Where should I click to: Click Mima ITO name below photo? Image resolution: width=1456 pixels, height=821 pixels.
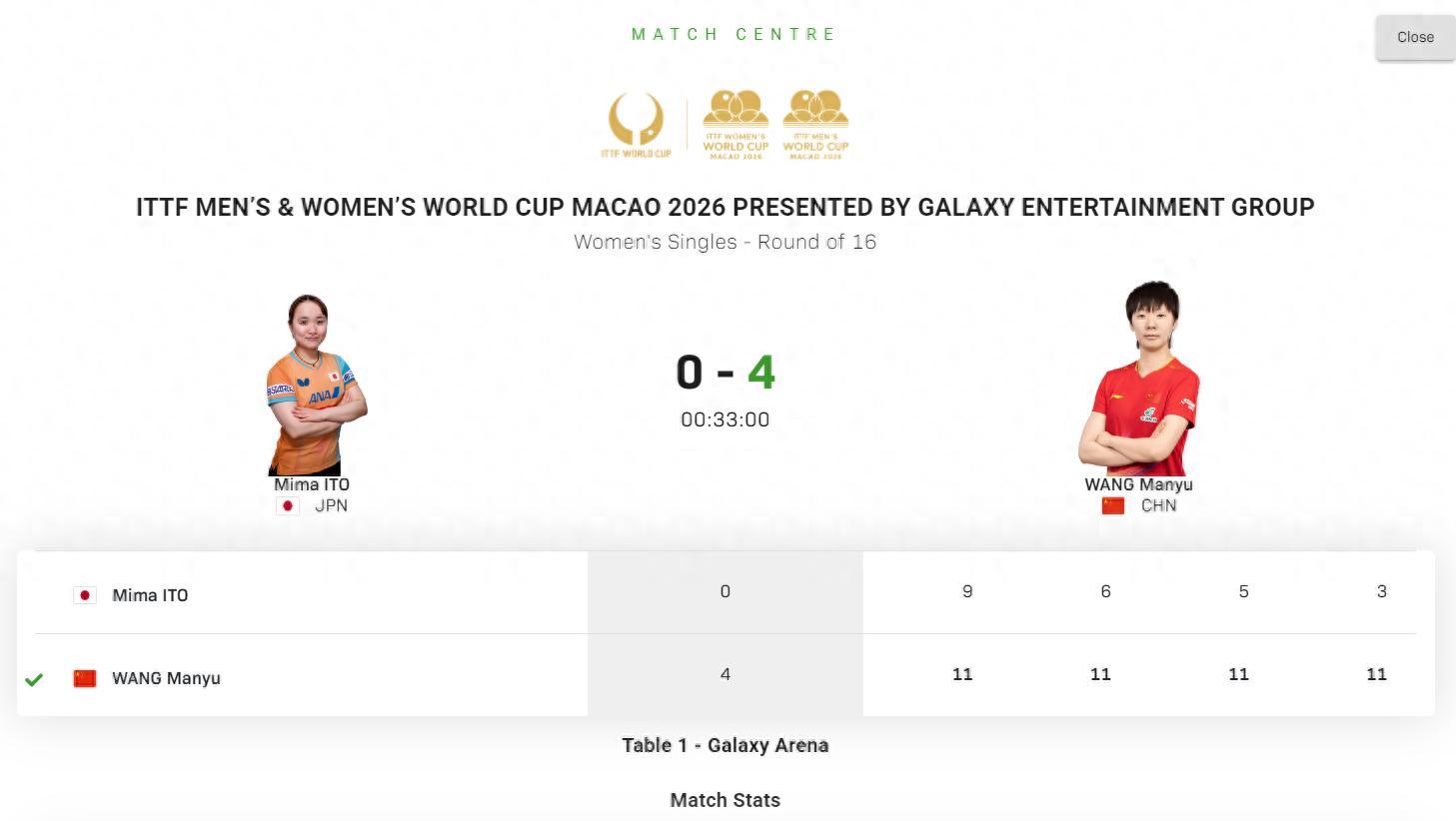coord(312,484)
